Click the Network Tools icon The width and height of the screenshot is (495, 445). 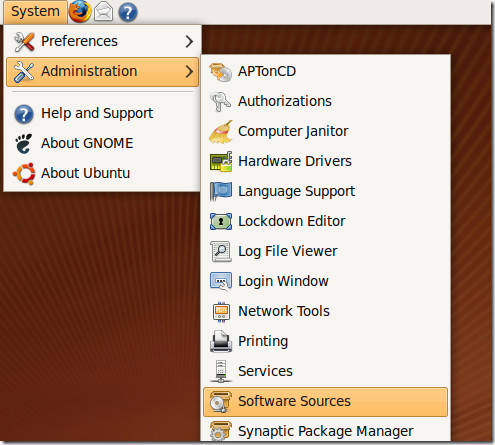pos(221,312)
